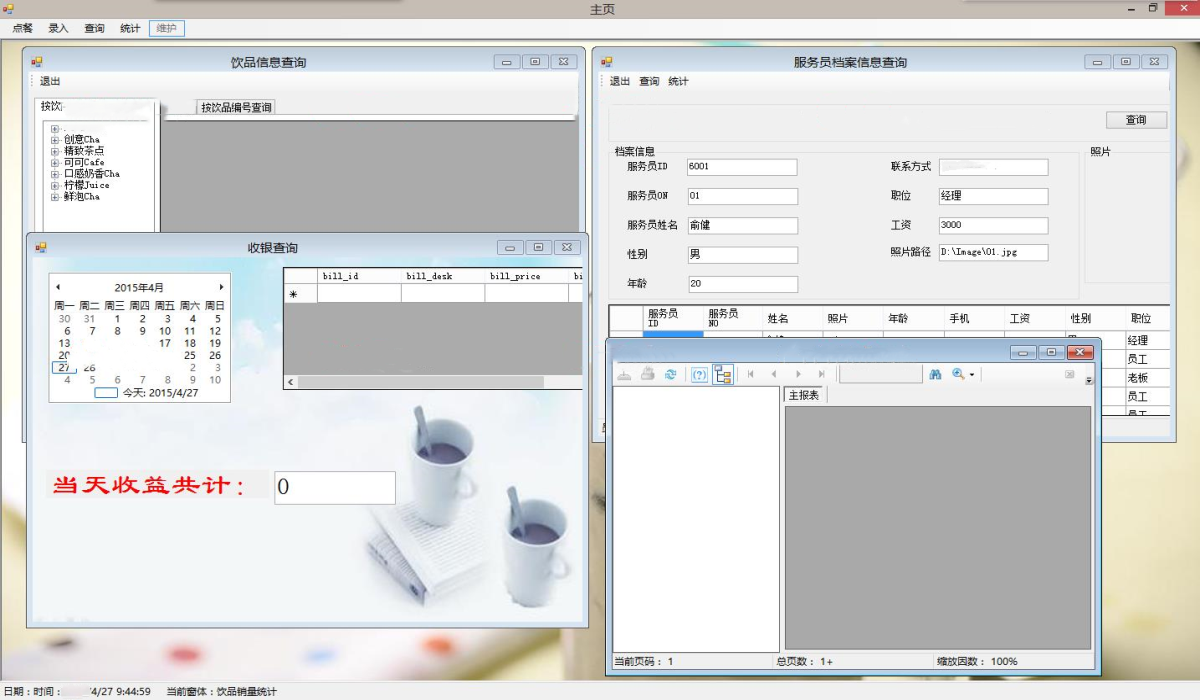The image size is (1200, 700).
Task: Switch to the 按饮品编号查询 tab
Action: [236, 107]
